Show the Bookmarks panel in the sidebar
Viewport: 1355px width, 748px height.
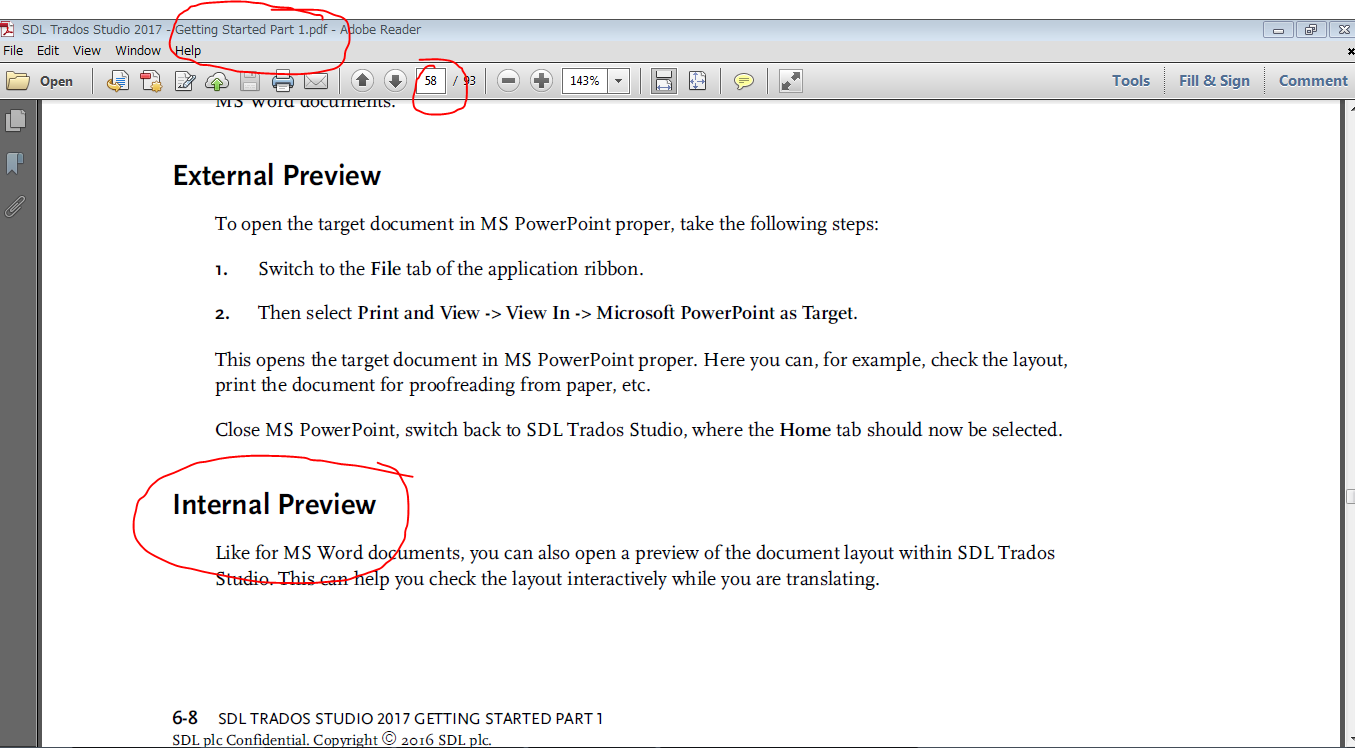pos(15,163)
